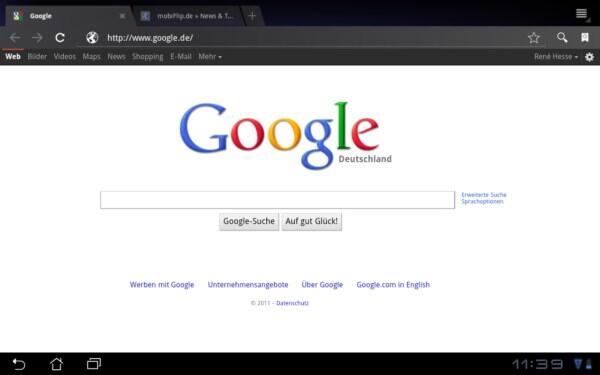Open the recent apps button

pos(94,364)
